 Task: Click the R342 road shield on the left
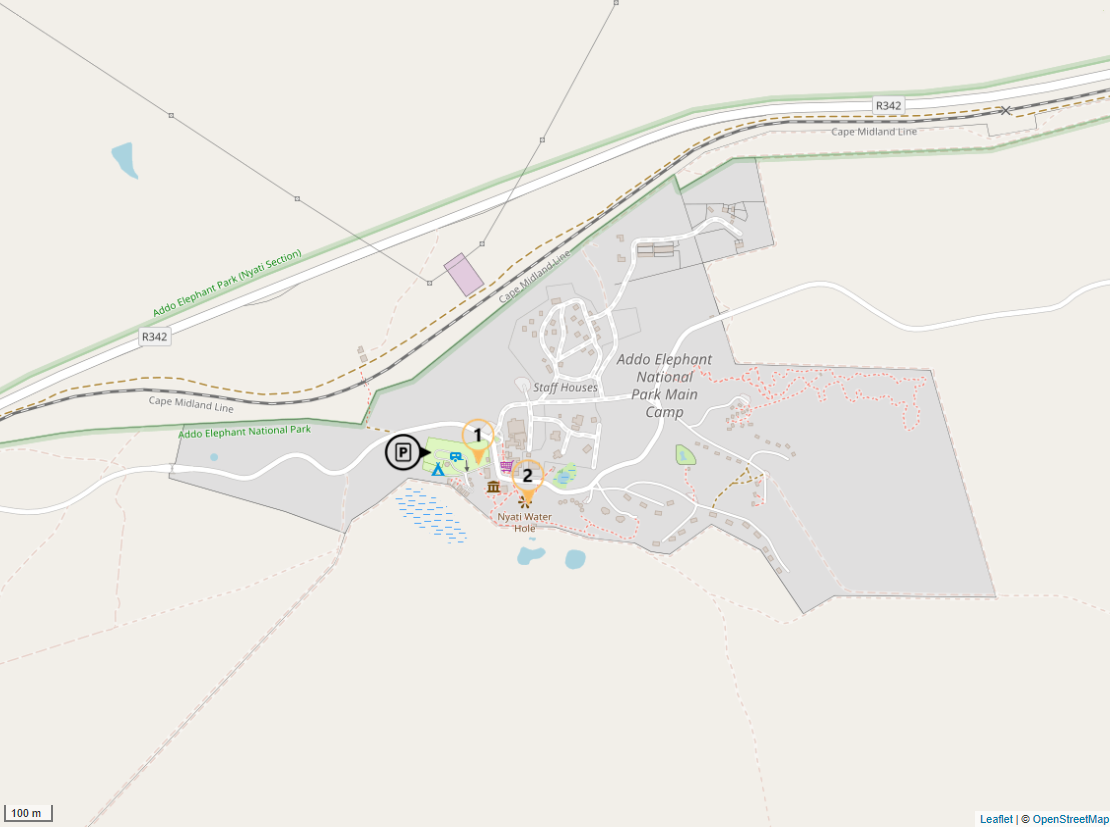click(154, 336)
